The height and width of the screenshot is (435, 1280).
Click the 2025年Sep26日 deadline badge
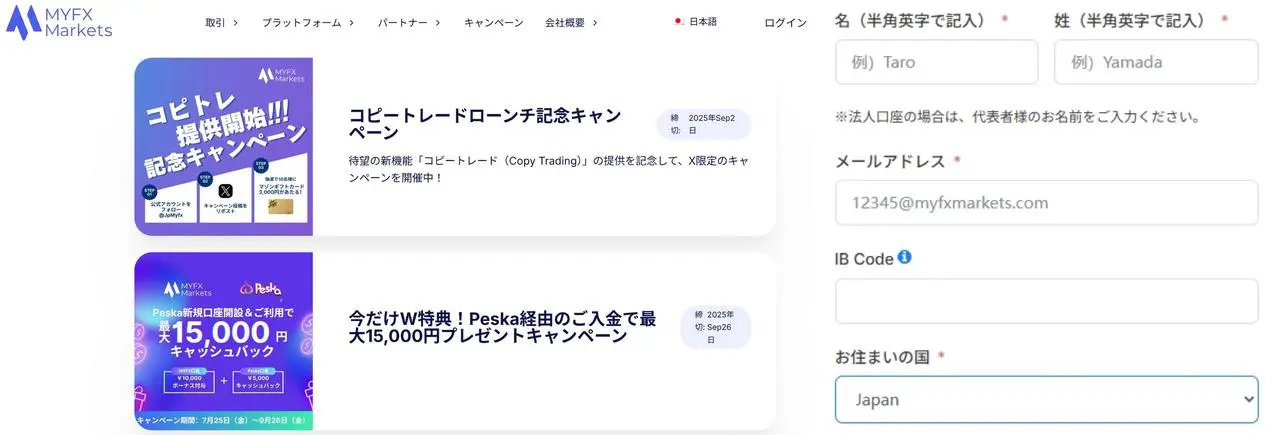pyautogui.click(x=715, y=327)
